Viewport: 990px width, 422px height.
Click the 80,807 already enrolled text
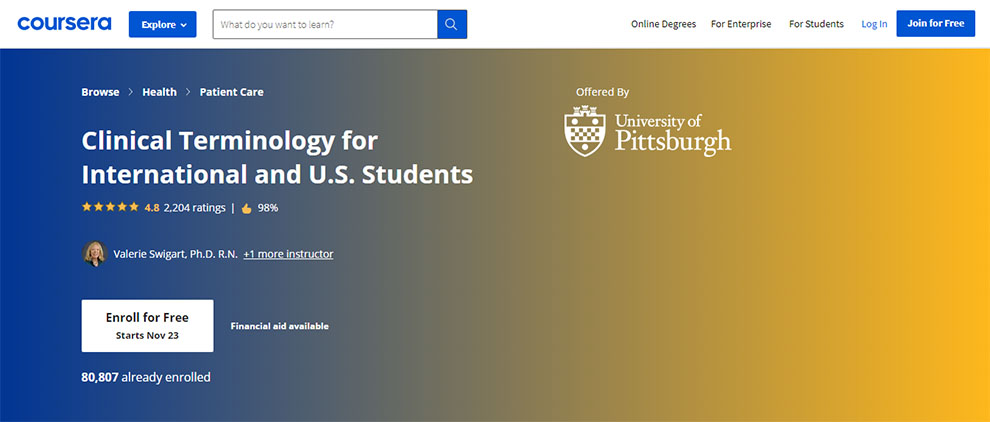coord(146,378)
